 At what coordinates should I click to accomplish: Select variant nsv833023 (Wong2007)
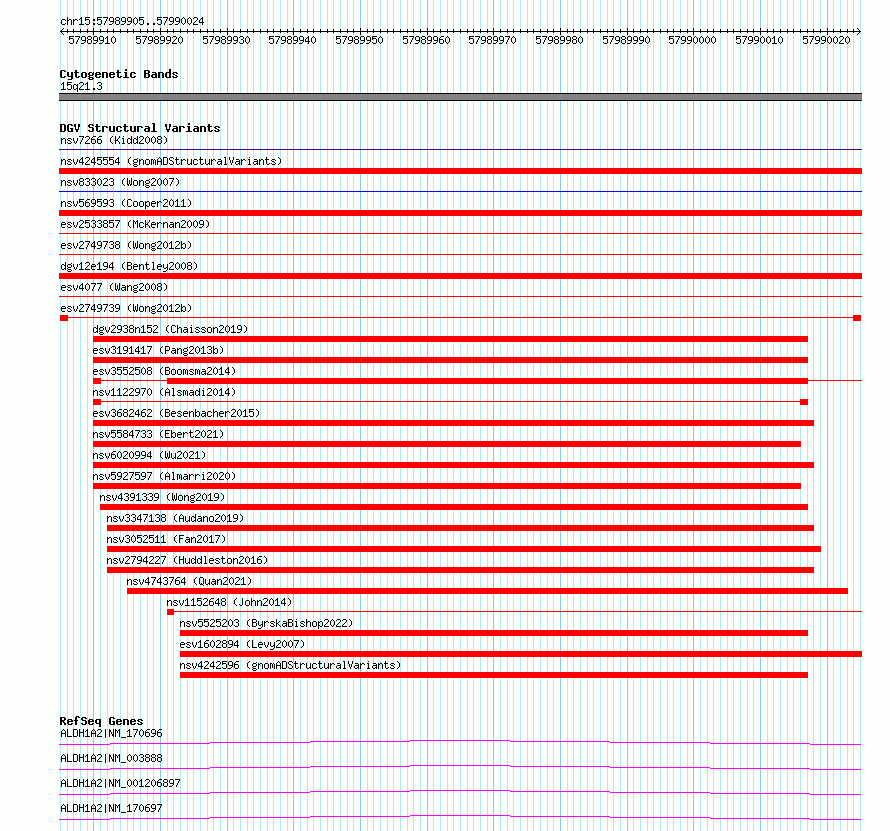(x=120, y=182)
